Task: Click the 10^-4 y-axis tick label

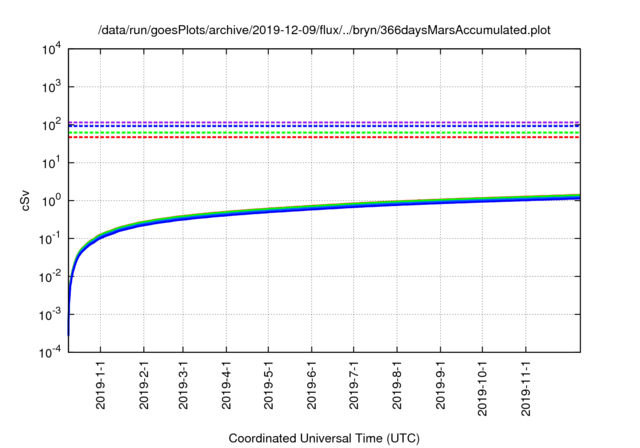Action: click(51, 353)
